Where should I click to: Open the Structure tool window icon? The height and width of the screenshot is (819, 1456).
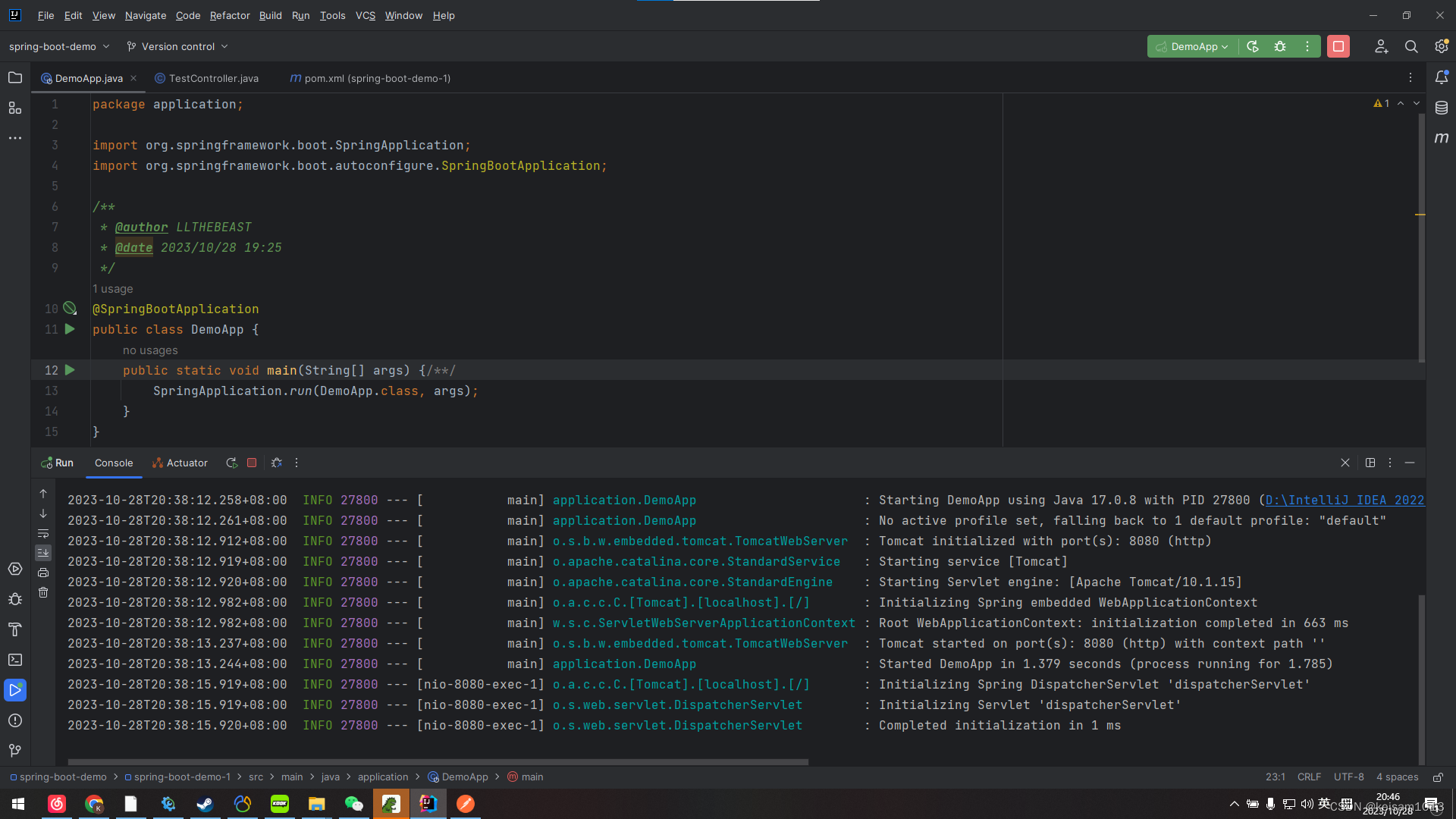(x=15, y=108)
